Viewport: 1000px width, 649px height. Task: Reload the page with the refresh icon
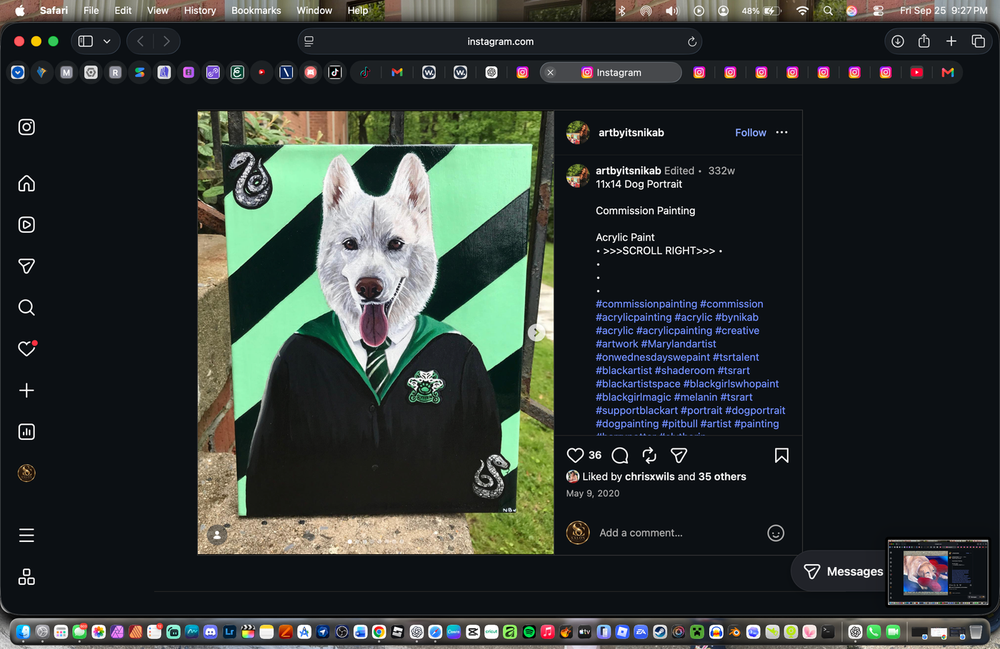[692, 41]
